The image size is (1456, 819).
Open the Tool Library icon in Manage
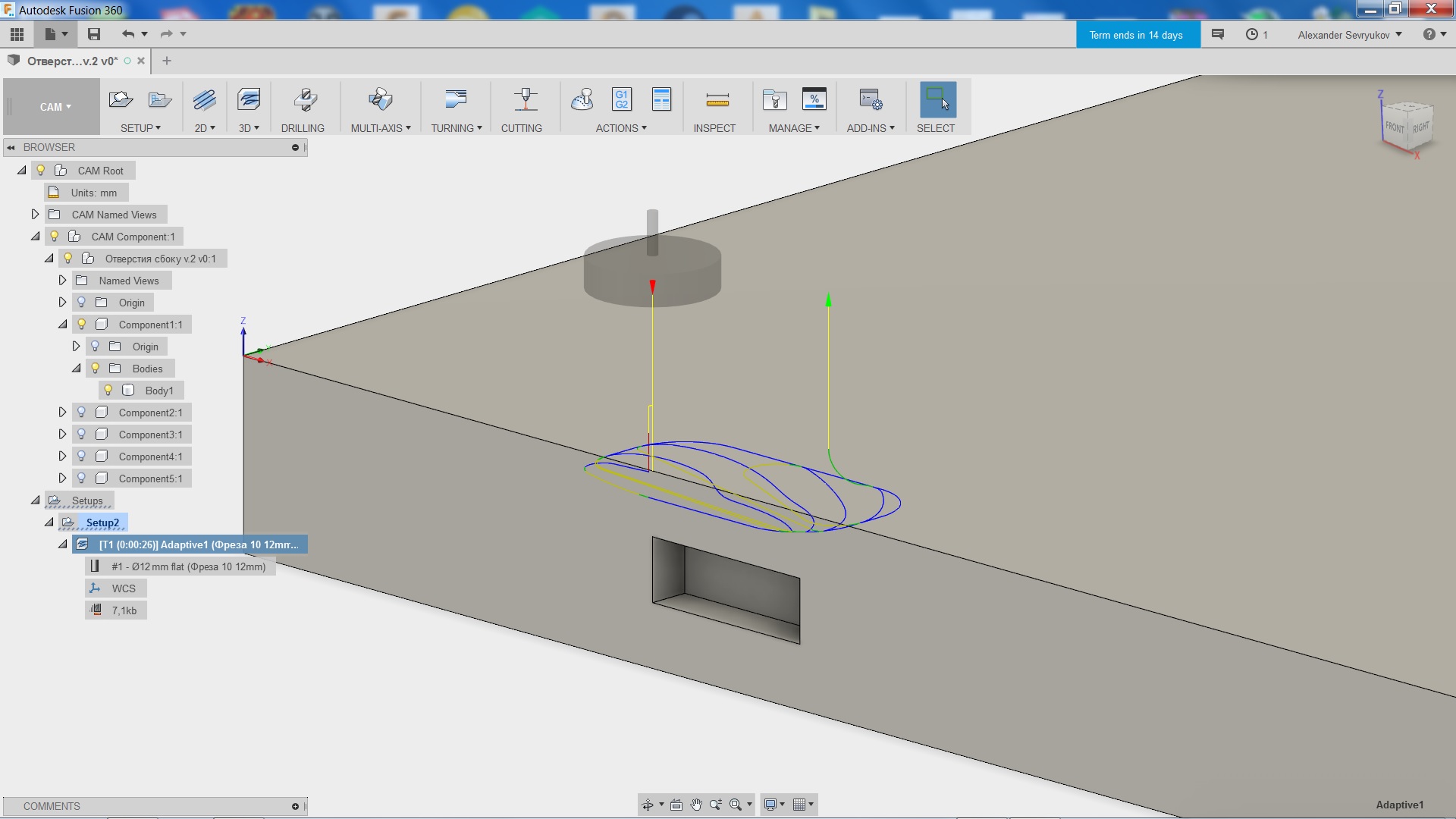774,99
